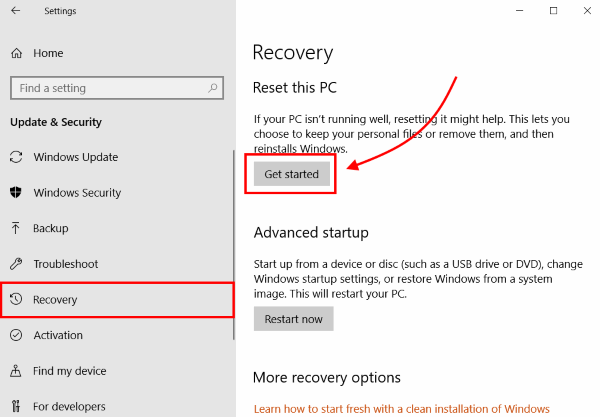Click the Backup upload arrow icon
This screenshot has width=600, height=417.
tap(16, 229)
